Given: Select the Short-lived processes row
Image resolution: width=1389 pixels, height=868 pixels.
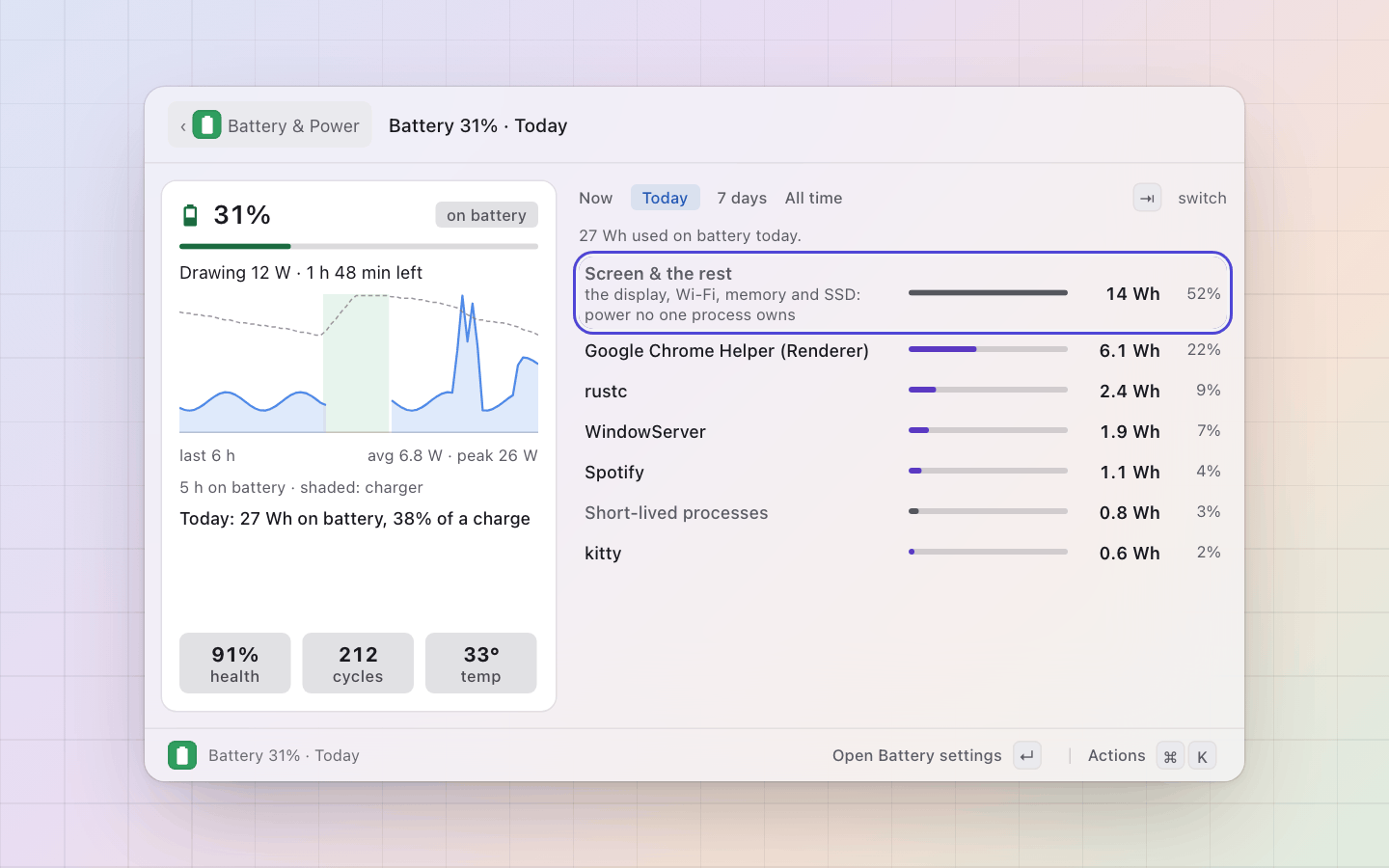Looking at the screenshot, I should point(903,512).
